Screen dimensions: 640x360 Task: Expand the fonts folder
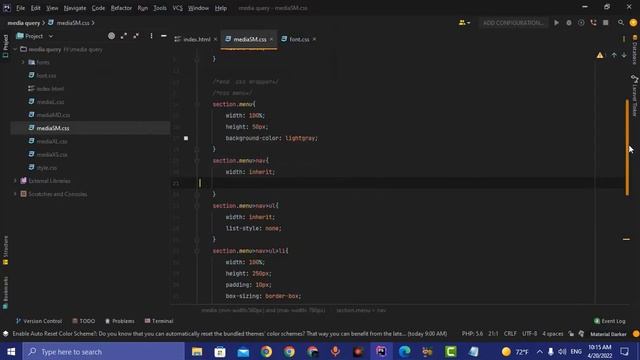click(x=23, y=62)
